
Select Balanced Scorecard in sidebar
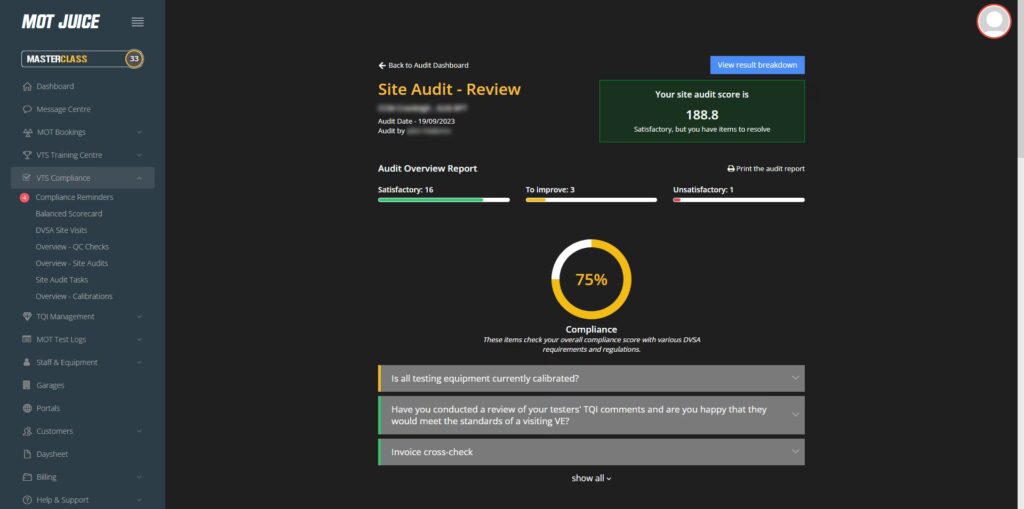coord(69,214)
